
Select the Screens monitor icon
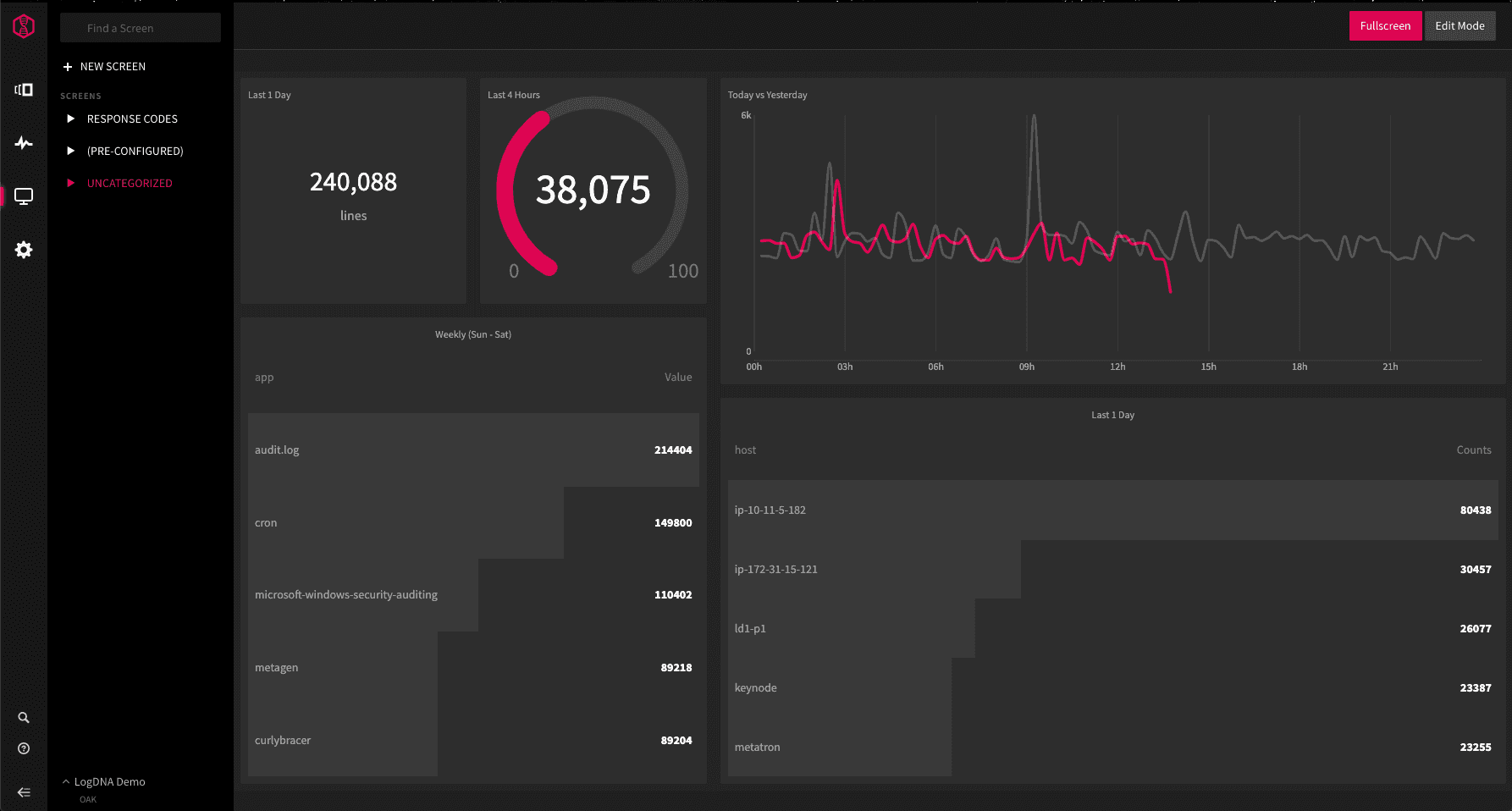tap(24, 196)
